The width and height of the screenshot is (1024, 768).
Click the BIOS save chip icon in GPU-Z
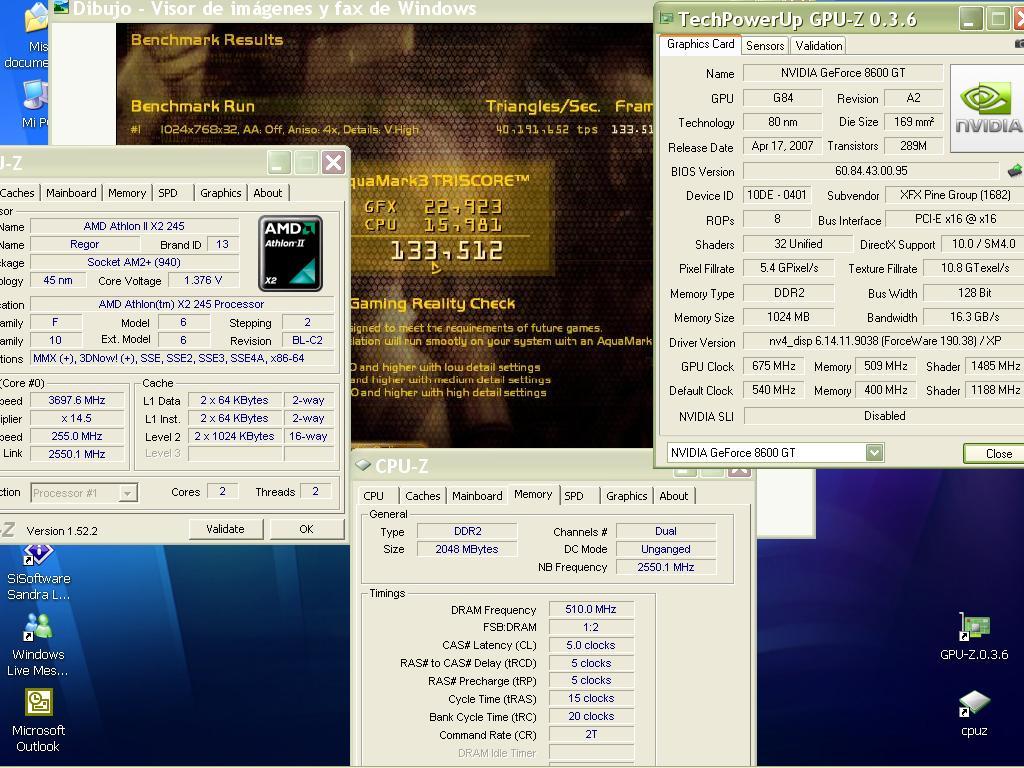point(1014,171)
